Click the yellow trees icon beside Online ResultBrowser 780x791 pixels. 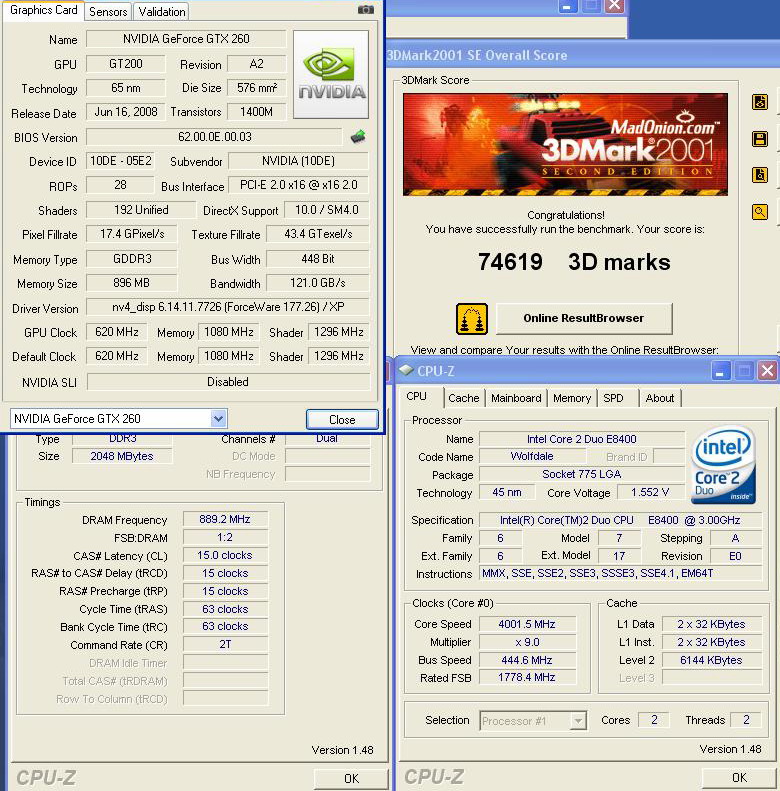[x=472, y=319]
